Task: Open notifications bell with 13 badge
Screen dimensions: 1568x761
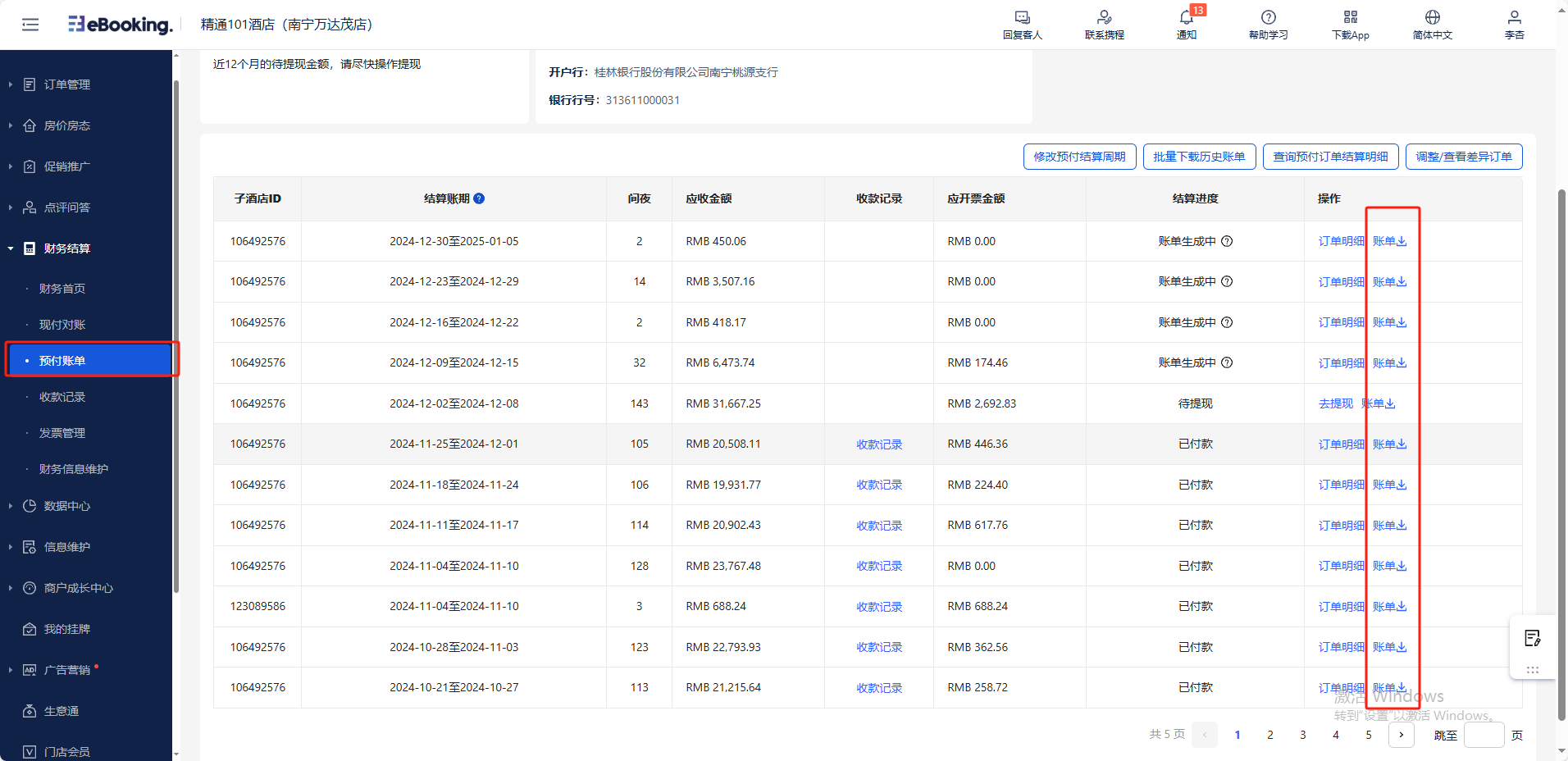Action: coord(1186,18)
